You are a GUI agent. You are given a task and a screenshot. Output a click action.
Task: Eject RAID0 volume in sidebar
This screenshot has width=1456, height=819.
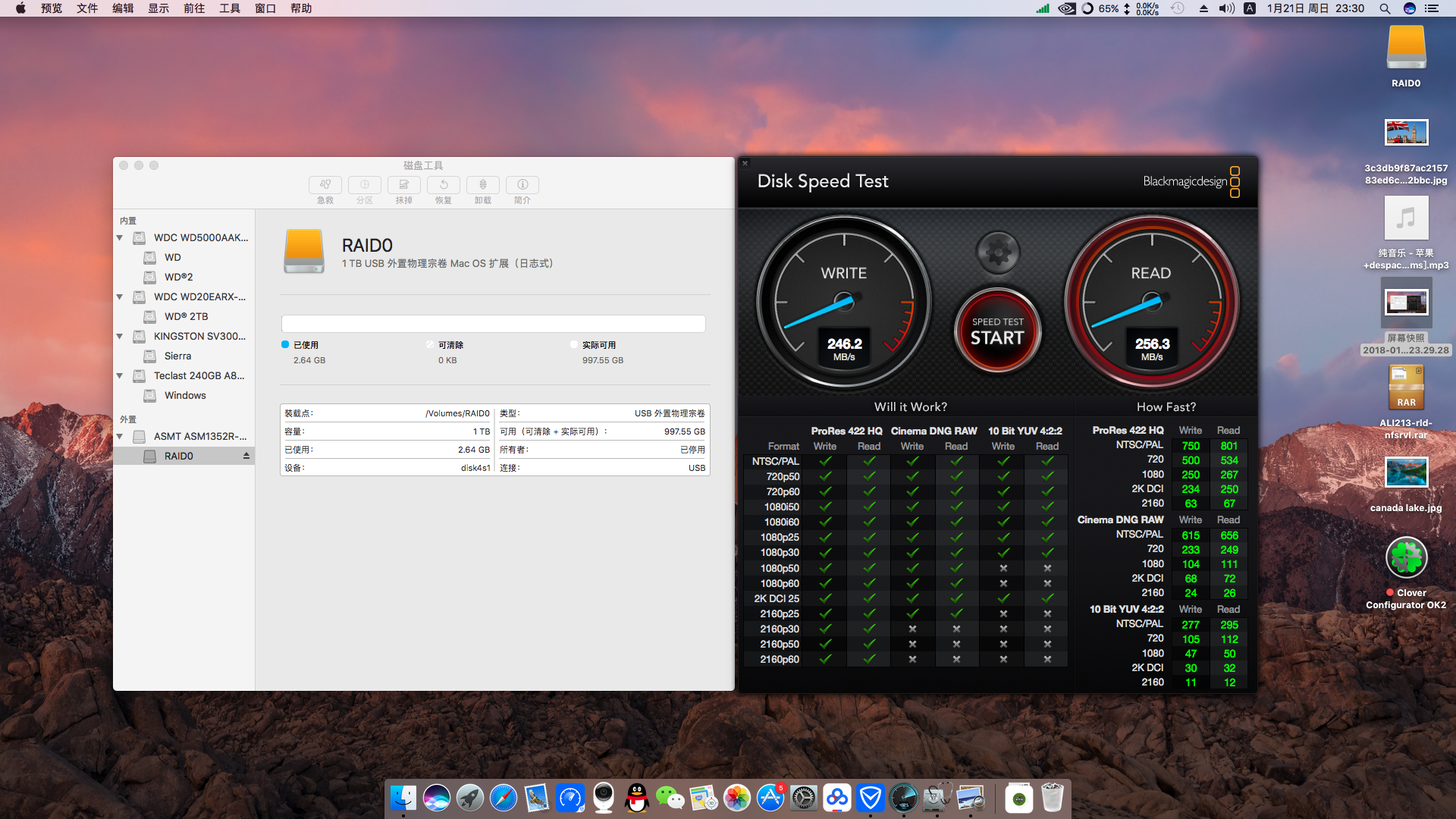pyautogui.click(x=246, y=456)
